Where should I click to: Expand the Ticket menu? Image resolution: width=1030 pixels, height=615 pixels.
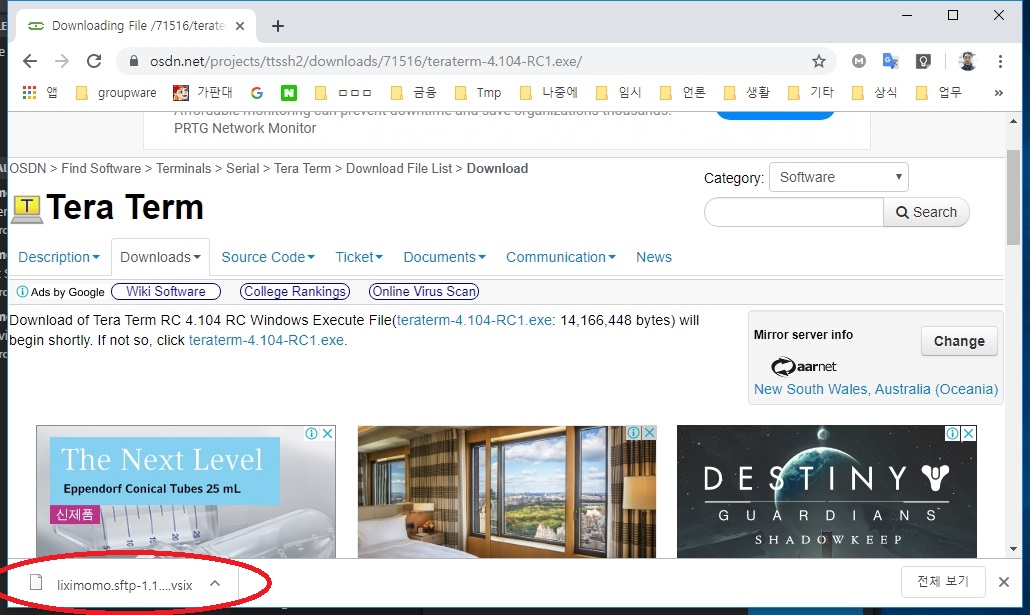click(x=359, y=257)
